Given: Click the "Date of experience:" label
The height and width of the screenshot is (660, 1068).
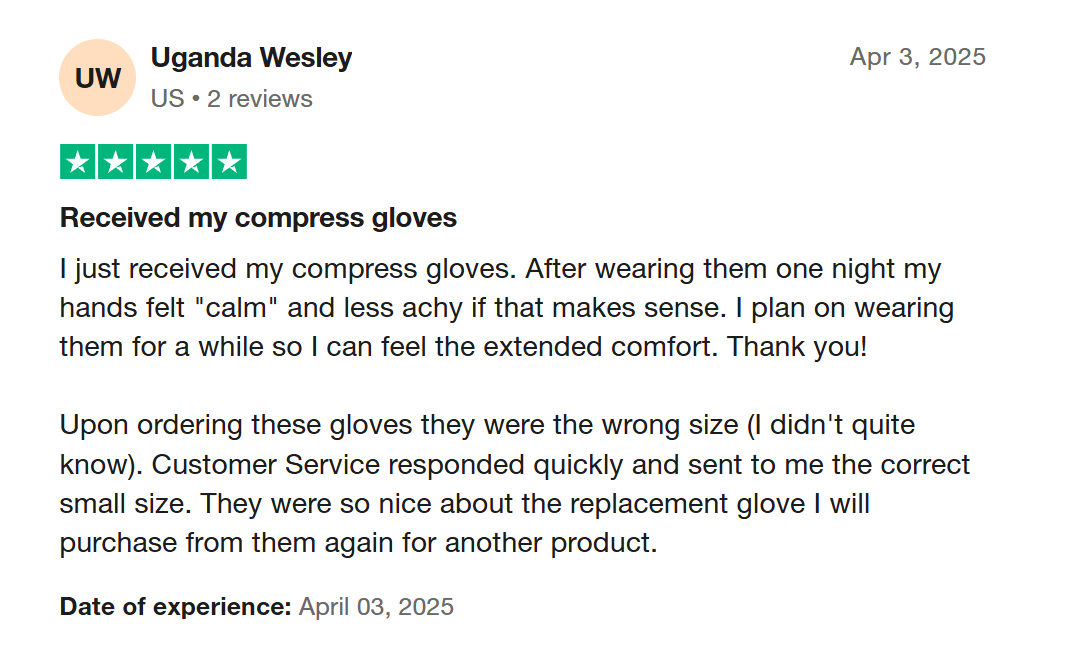Looking at the screenshot, I should click(175, 606).
